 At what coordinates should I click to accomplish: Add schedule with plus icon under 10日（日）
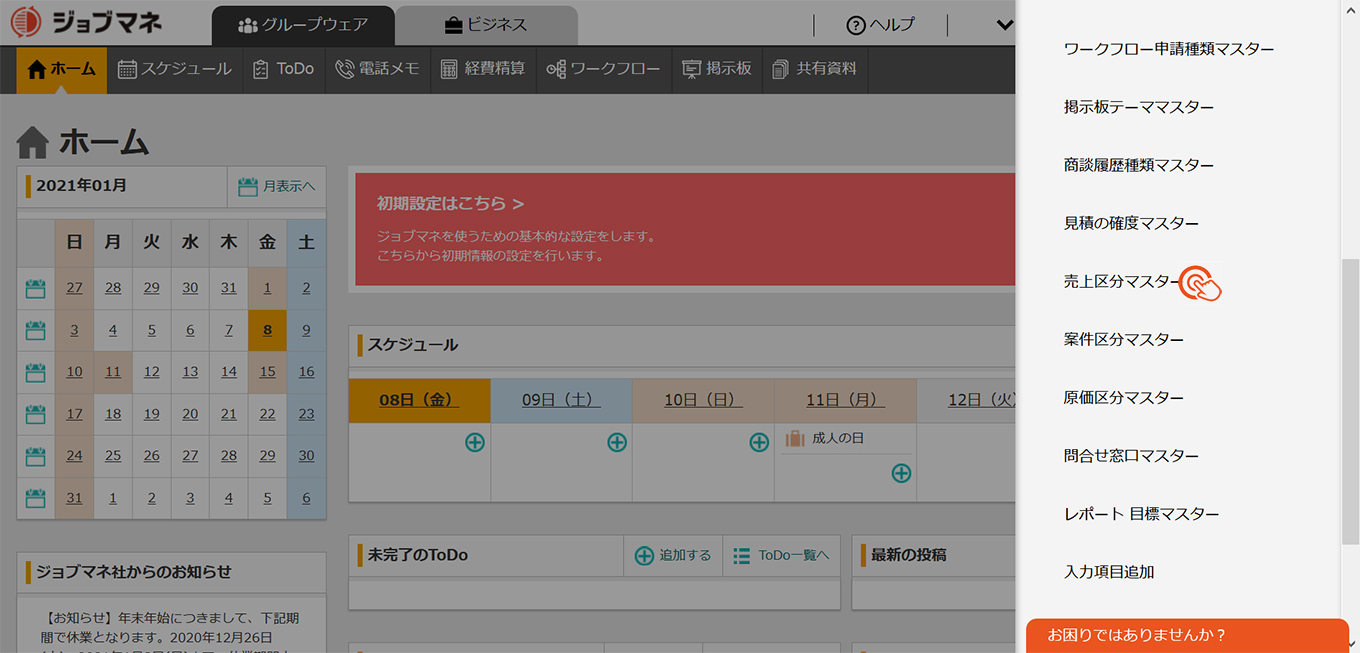[759, 442]
